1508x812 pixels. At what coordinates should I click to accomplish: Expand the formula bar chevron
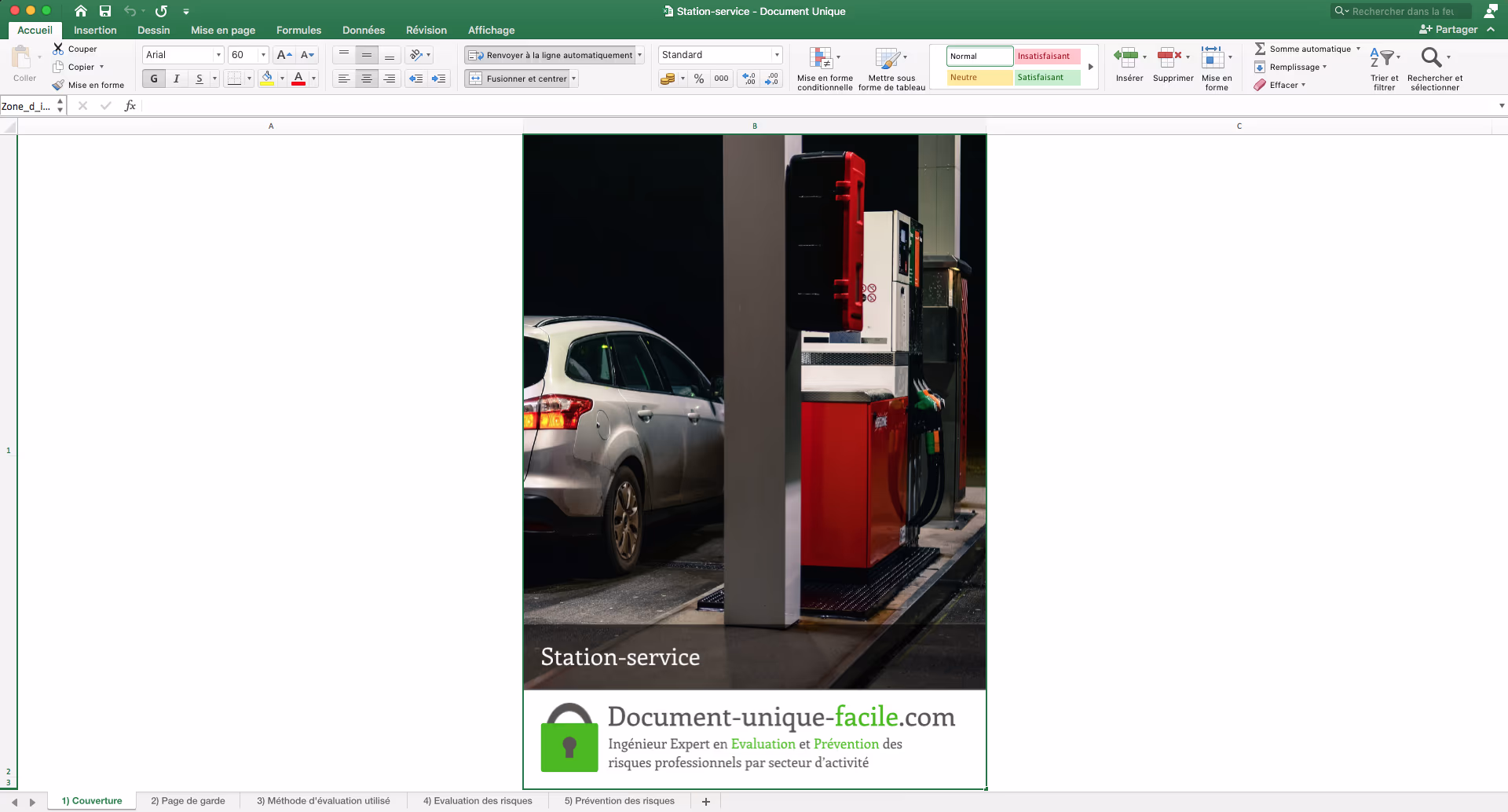(1501, 106)
